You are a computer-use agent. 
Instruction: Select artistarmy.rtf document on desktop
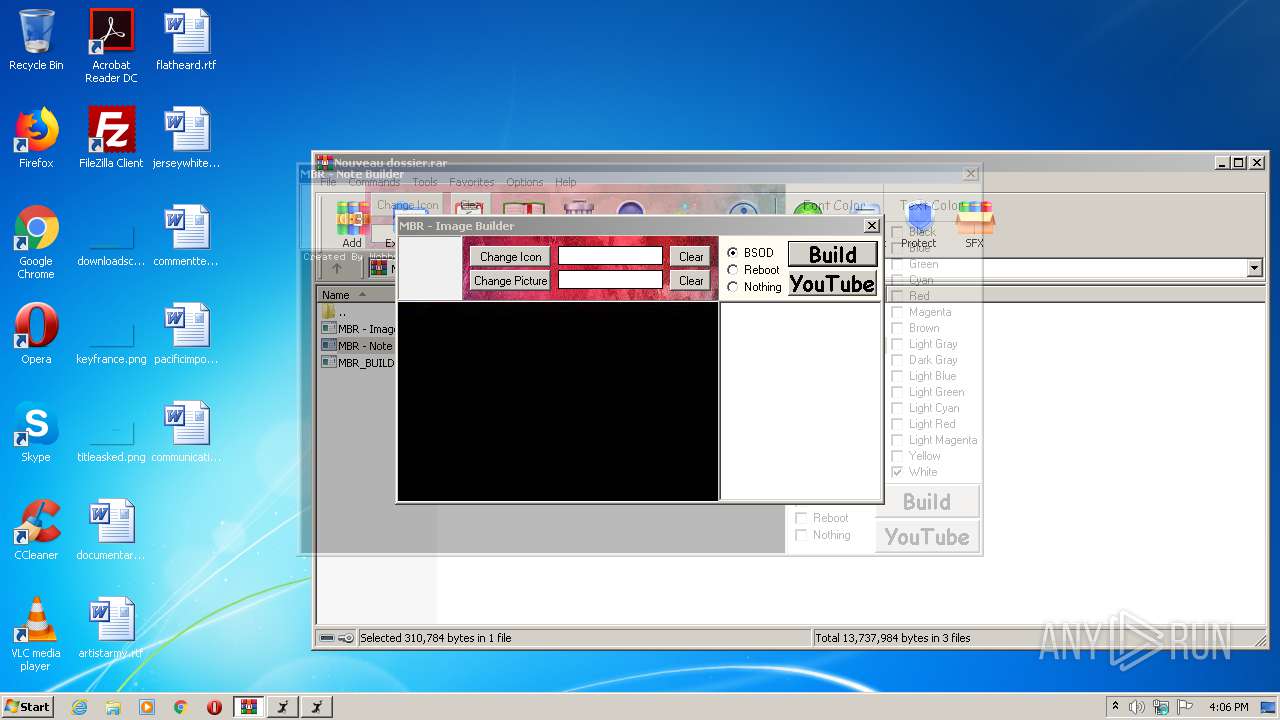pyautogui.click(x=111, y=628)
